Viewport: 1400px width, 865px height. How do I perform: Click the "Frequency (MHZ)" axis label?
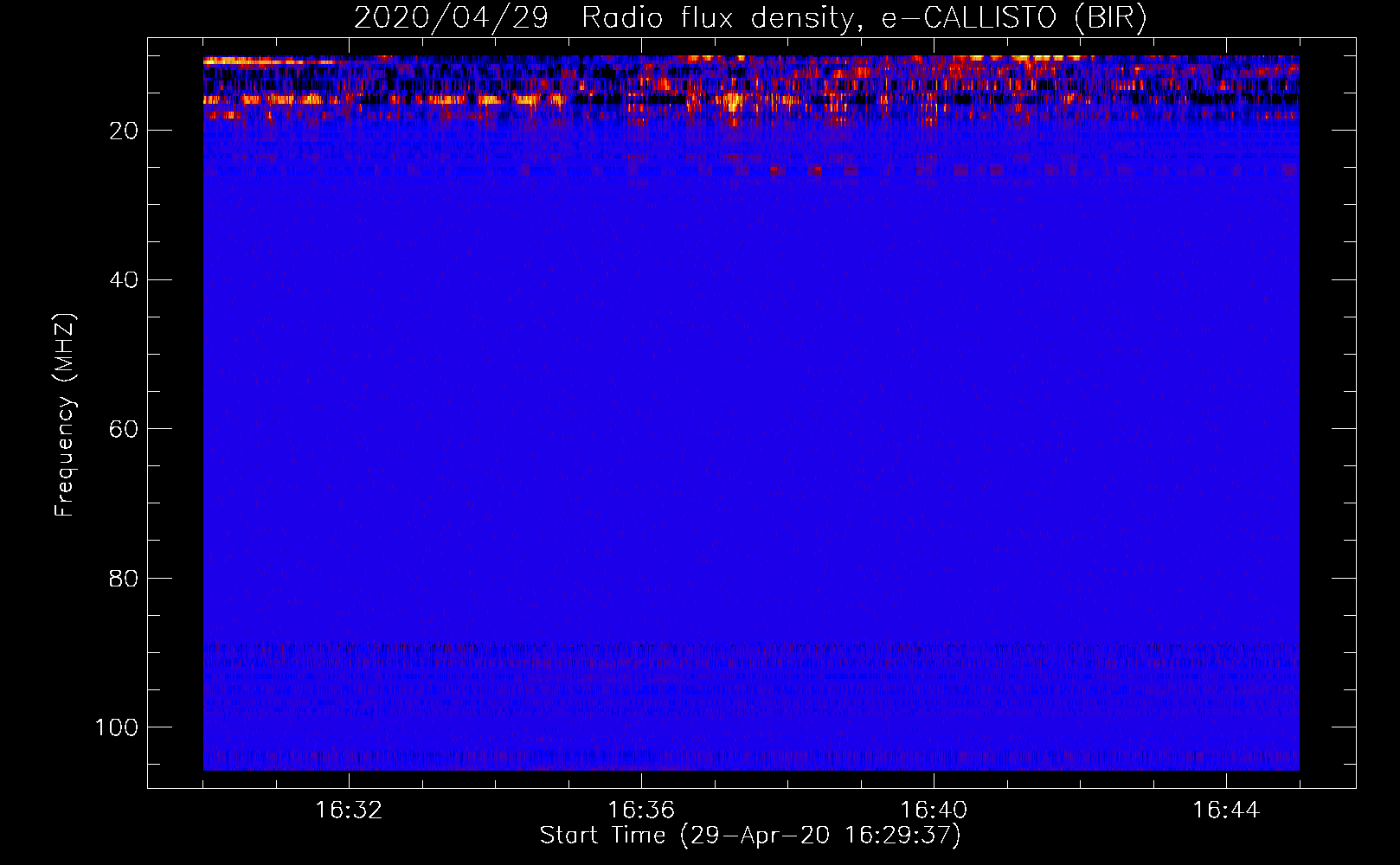tap(65, 414)
